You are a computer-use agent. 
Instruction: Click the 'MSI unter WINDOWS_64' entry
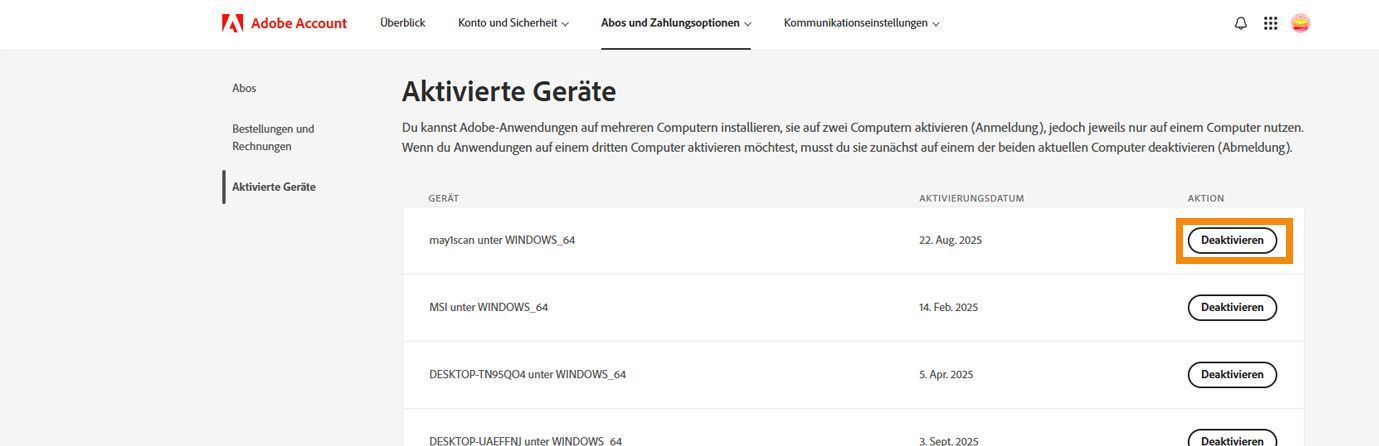click(488, 307)
